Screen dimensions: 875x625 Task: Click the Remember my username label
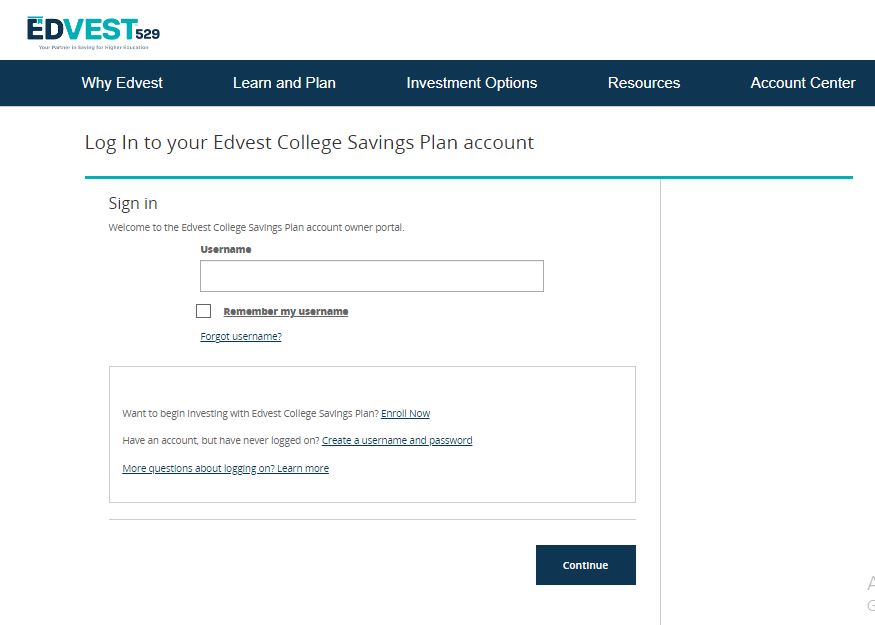[x=286, y=311]
